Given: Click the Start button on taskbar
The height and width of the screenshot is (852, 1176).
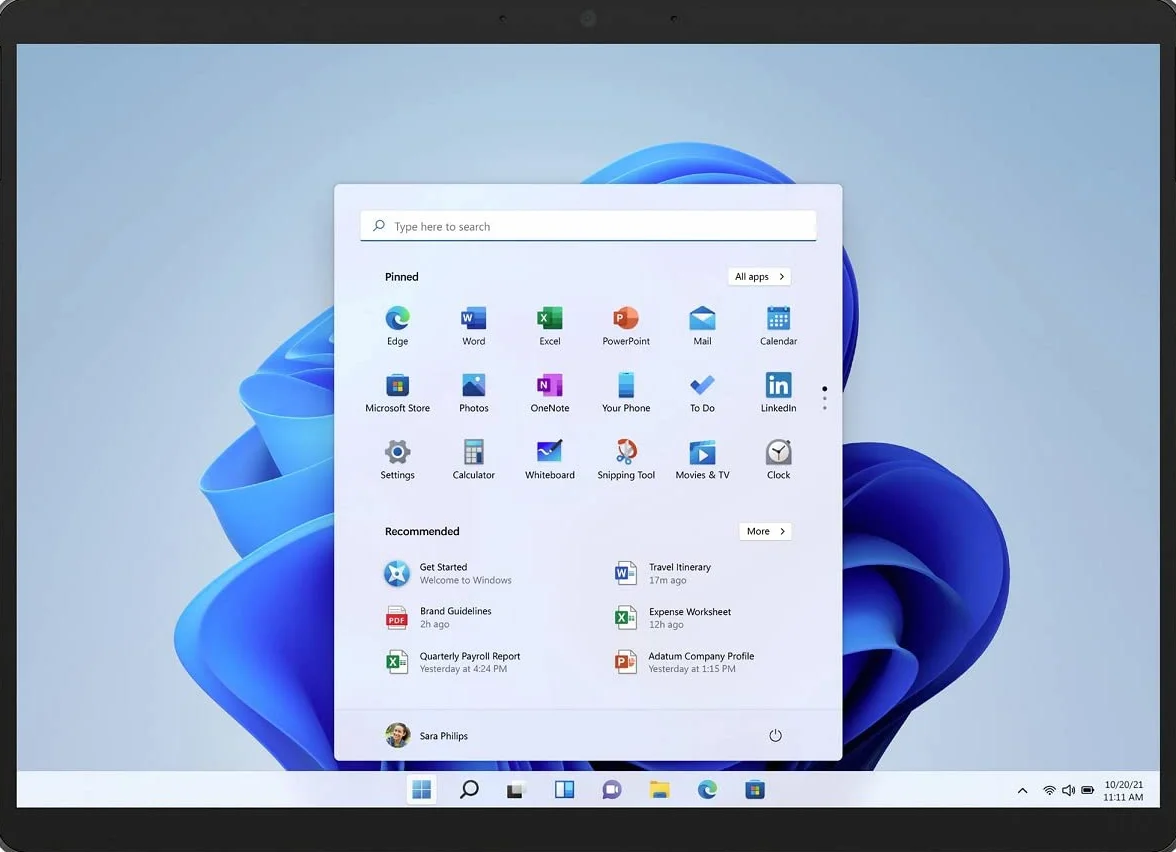Looking at the screenshot, I should coord(422,789).
